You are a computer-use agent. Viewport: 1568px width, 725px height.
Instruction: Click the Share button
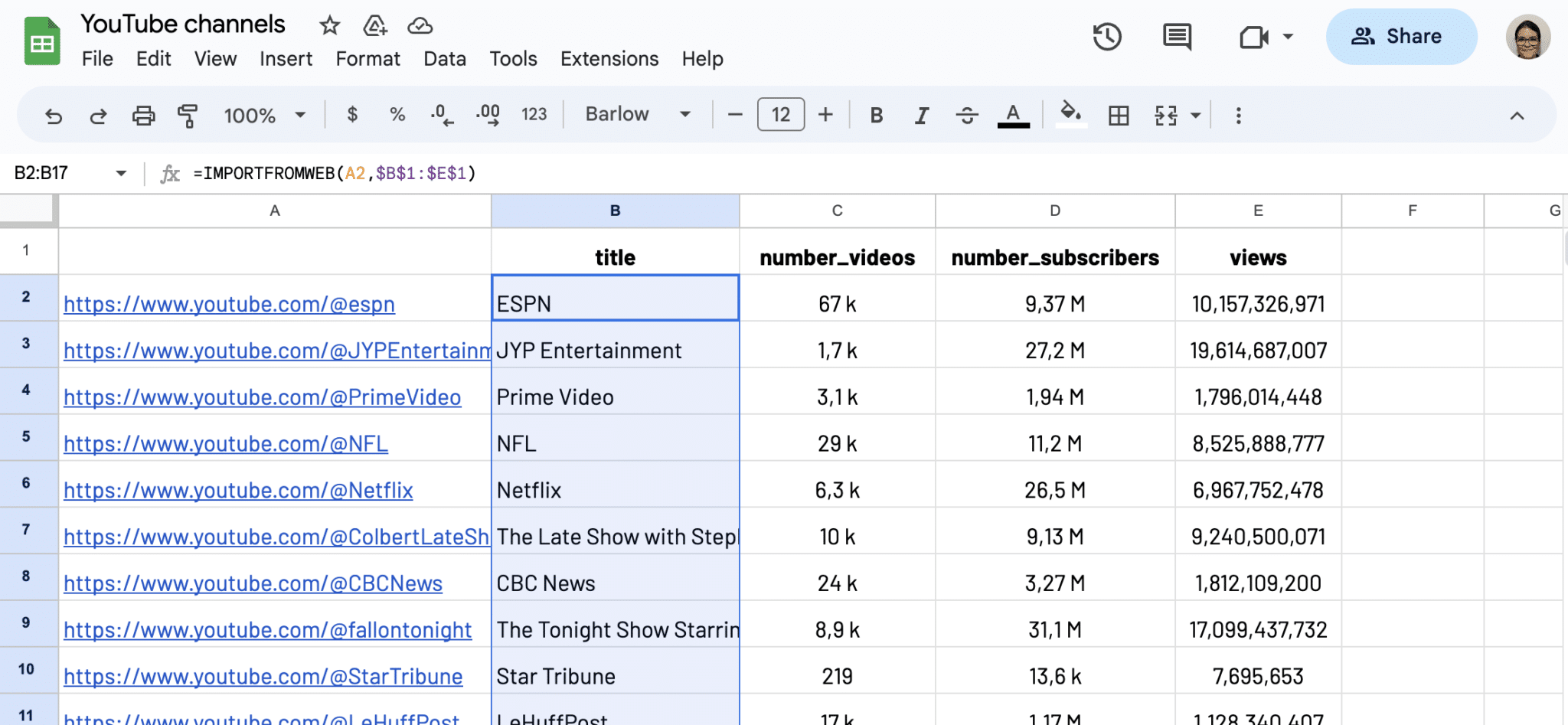(x=1401, y=36)
